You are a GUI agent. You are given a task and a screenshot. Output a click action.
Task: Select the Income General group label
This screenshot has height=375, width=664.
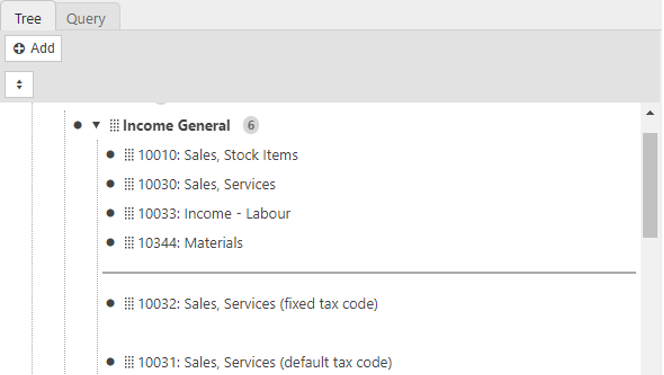click(176, 126)
